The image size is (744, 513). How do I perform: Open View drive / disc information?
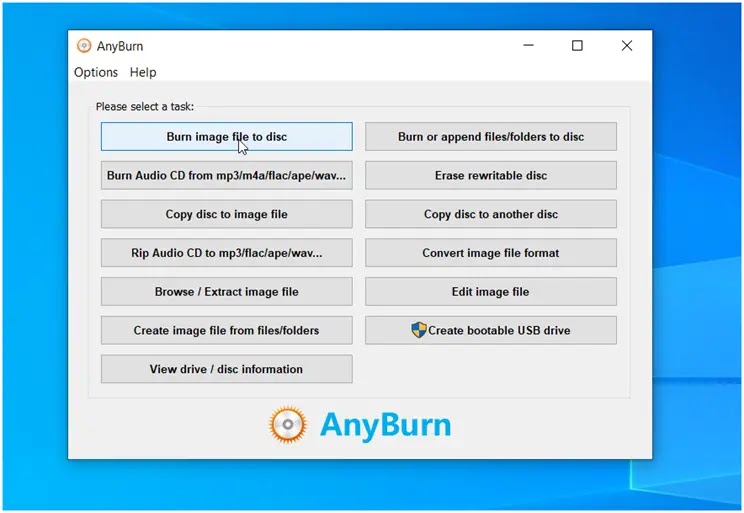(226, 369)
